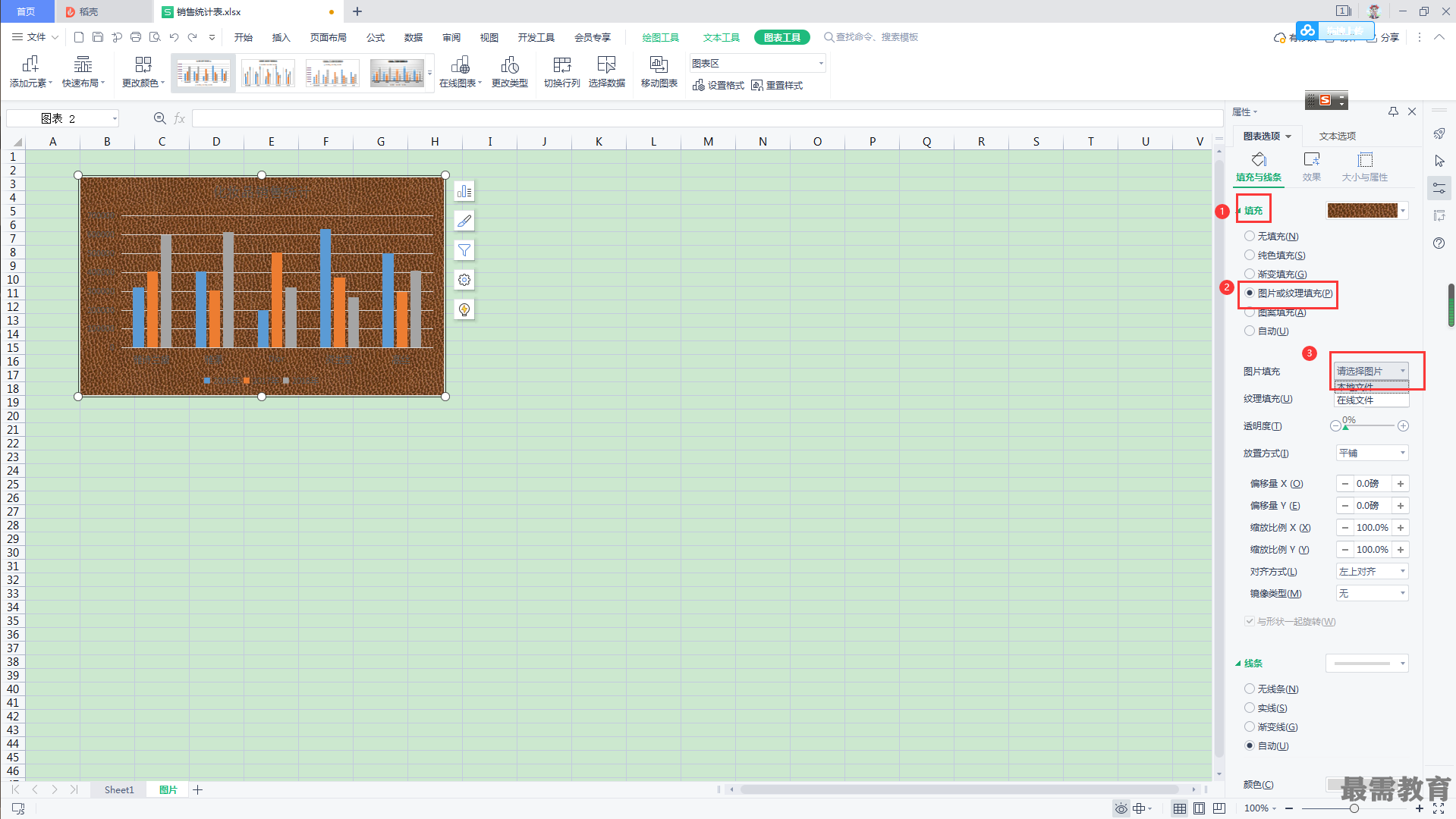Increase Offset X (偏移量 X) with plus

pyautogui.click(x=1401, y=484)
